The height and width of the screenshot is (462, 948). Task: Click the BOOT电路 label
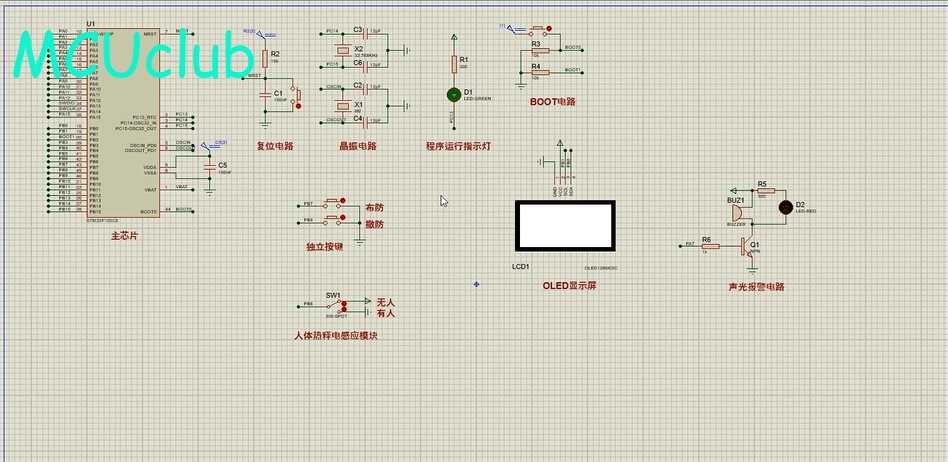pyautogui.click(x=553, y=102)
